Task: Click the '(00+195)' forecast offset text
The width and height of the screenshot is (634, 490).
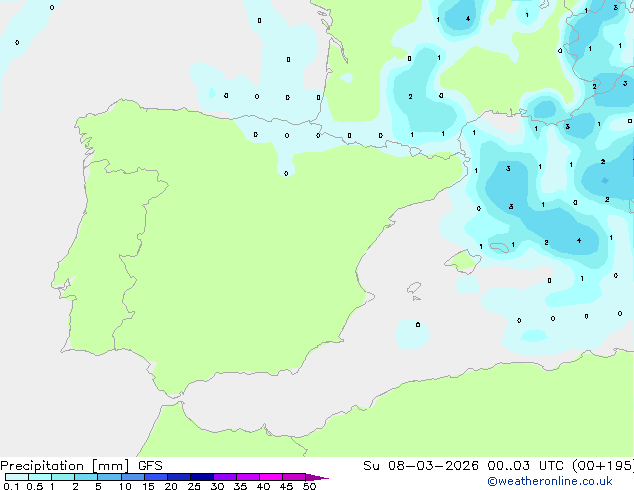Action: pos(603,466)
